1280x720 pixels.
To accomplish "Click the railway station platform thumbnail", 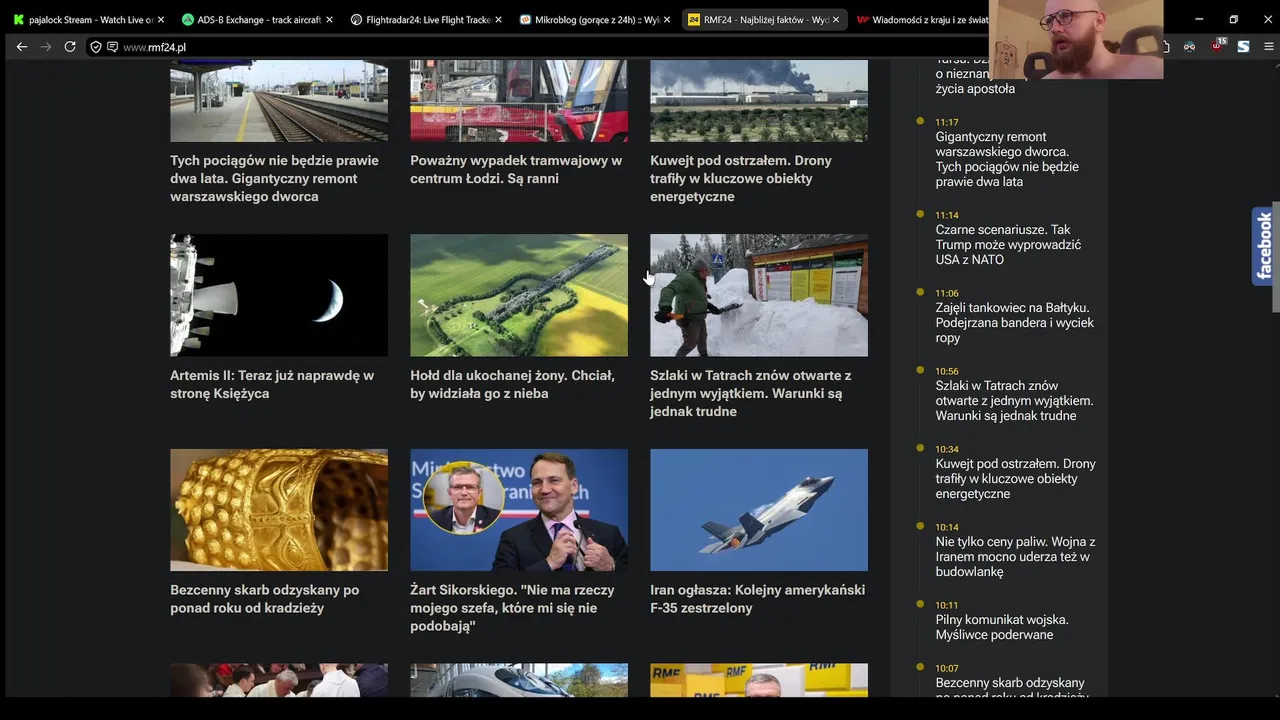I will [x=279, y=100].
